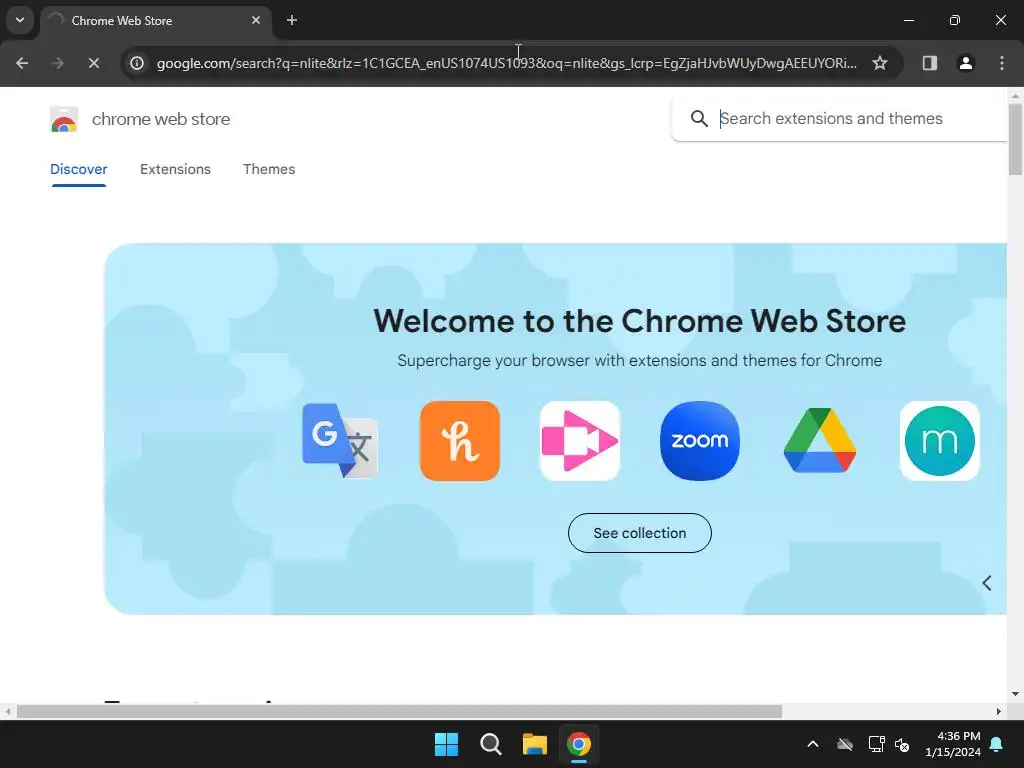Go forward using the browser forward arrow

coord(57,63)
